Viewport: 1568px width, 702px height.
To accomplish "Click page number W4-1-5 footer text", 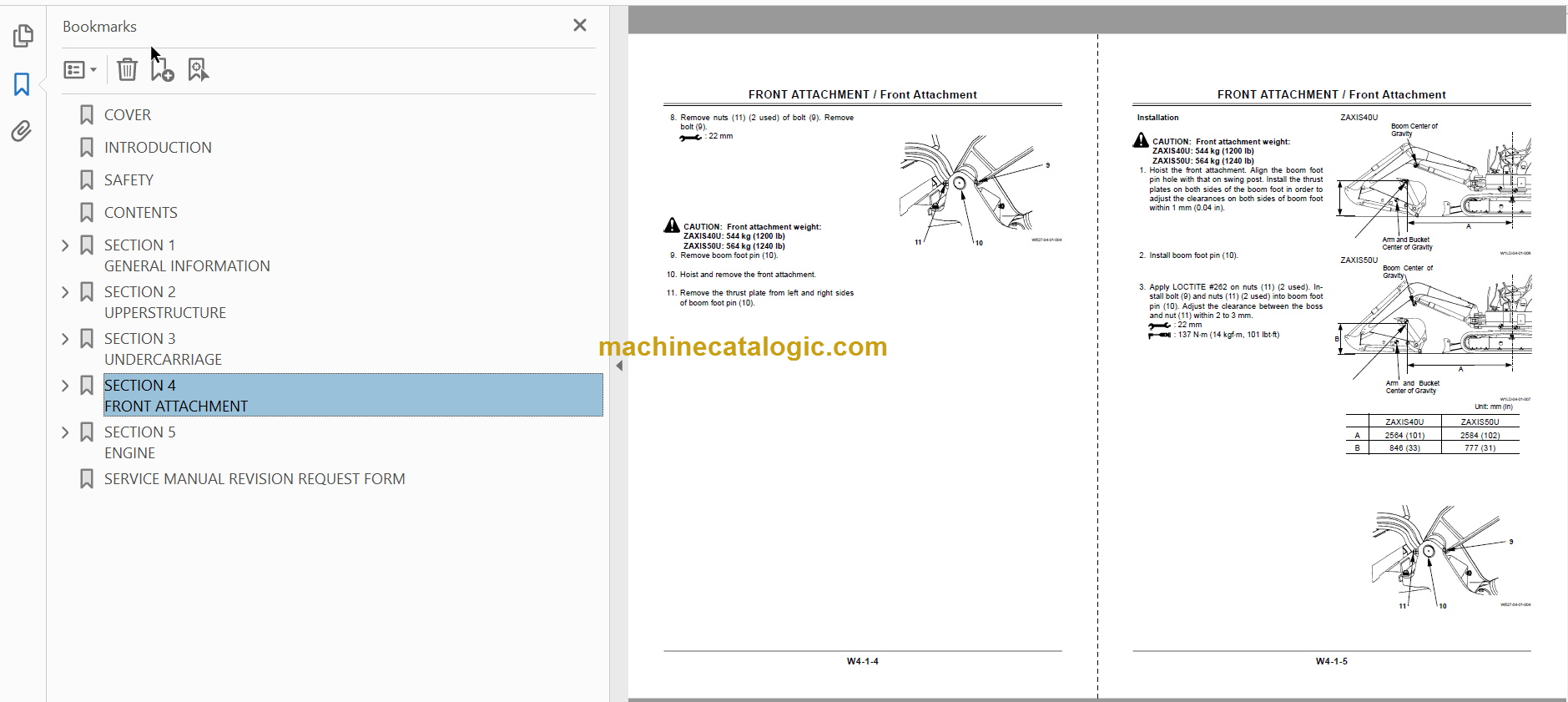I will click(1331, 661).
